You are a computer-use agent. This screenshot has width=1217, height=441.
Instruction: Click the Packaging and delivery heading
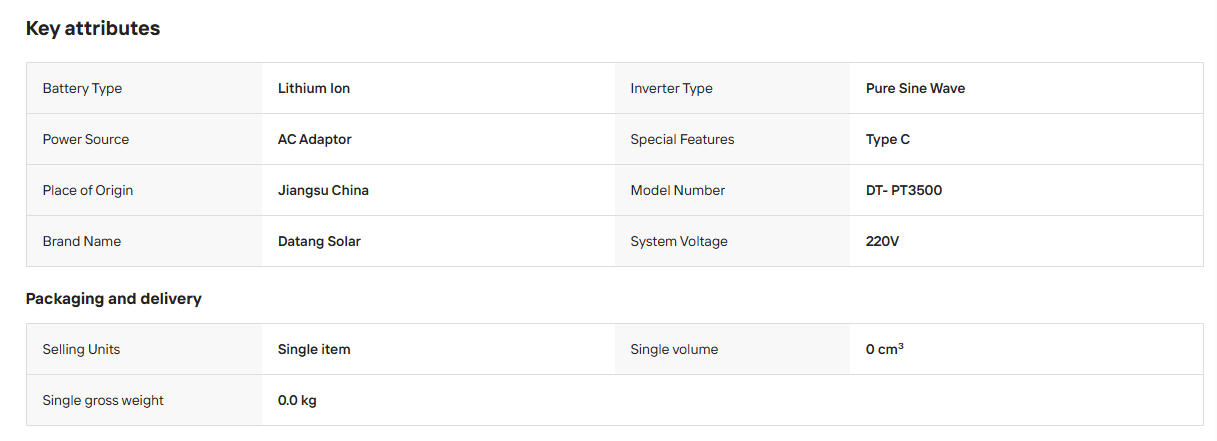point(114,299)
